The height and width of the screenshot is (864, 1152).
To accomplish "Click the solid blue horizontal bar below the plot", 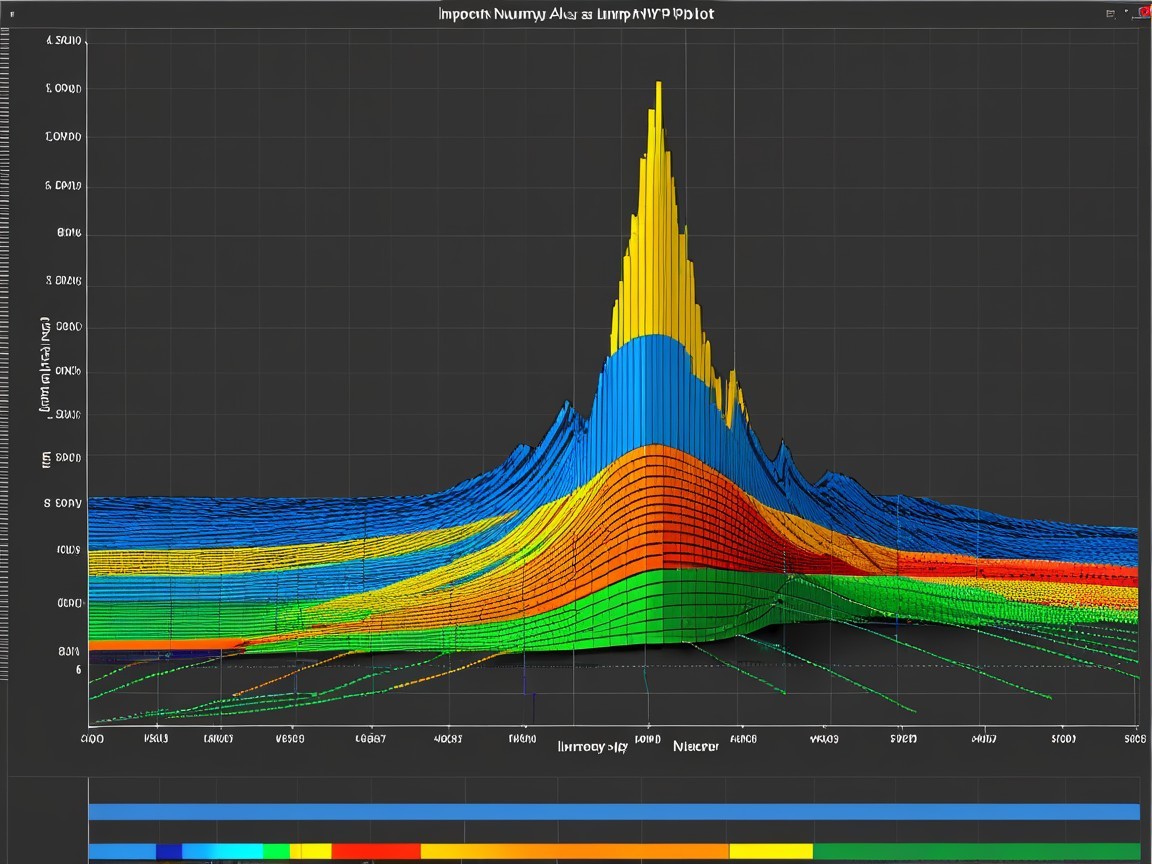I will click(614, 811).
